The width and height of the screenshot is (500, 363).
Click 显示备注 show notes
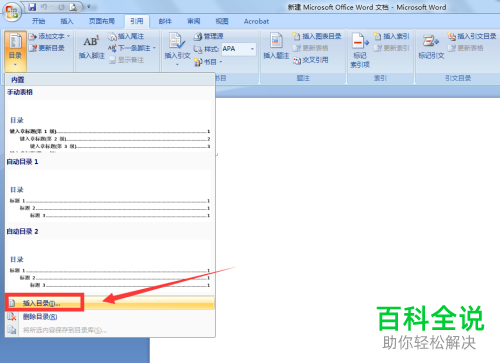[x=126, y=60]
